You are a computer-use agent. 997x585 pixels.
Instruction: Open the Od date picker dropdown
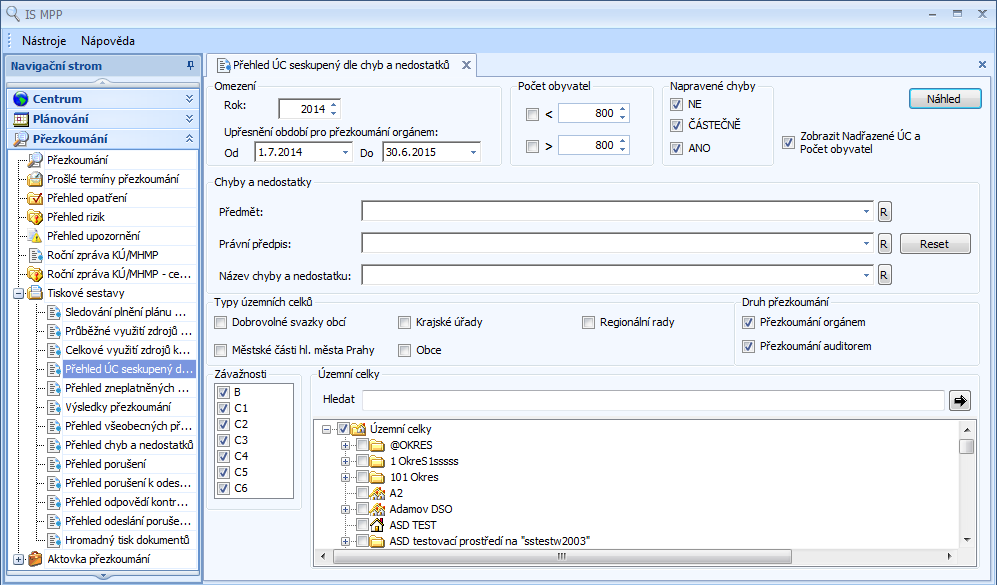coord(345,153)
